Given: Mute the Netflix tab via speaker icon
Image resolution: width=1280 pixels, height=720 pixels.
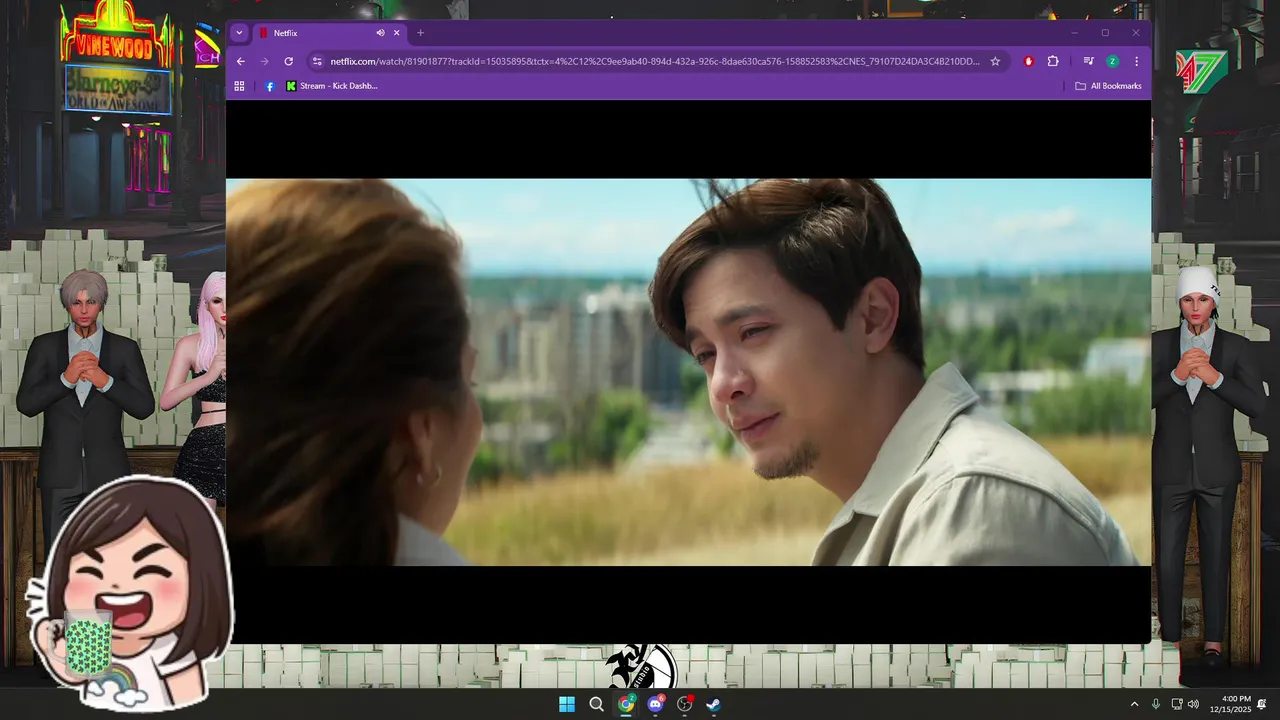Looking at the screenshot, I should point(380,33).
